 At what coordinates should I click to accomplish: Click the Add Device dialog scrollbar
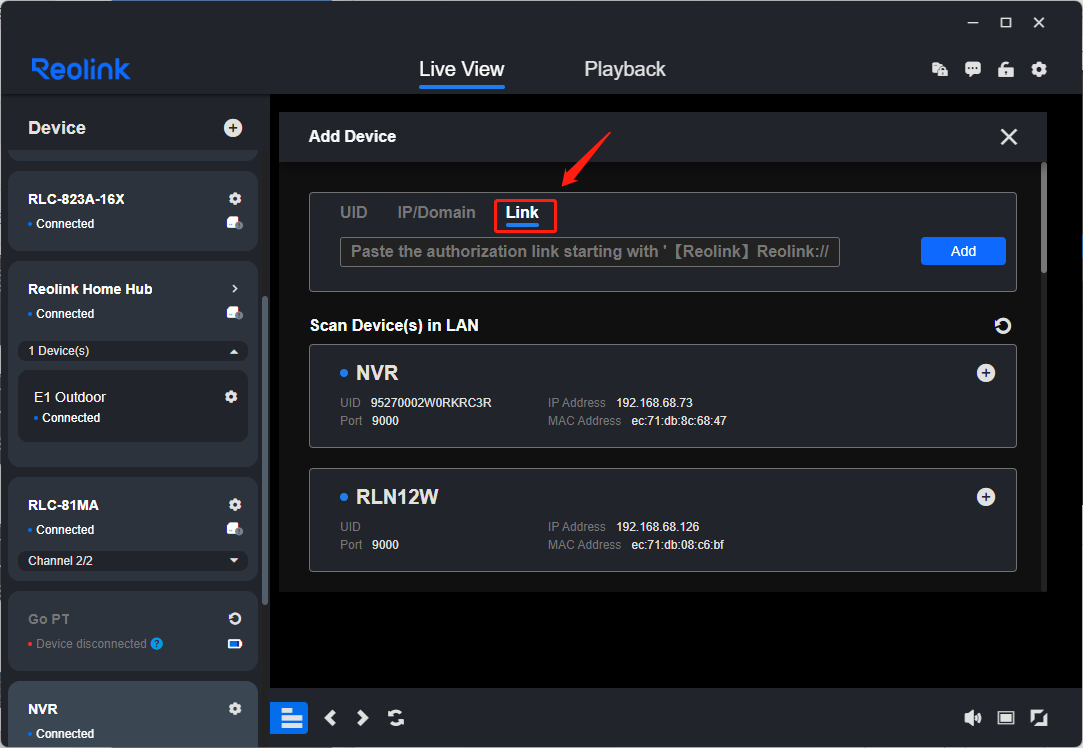coord(1044,218)
